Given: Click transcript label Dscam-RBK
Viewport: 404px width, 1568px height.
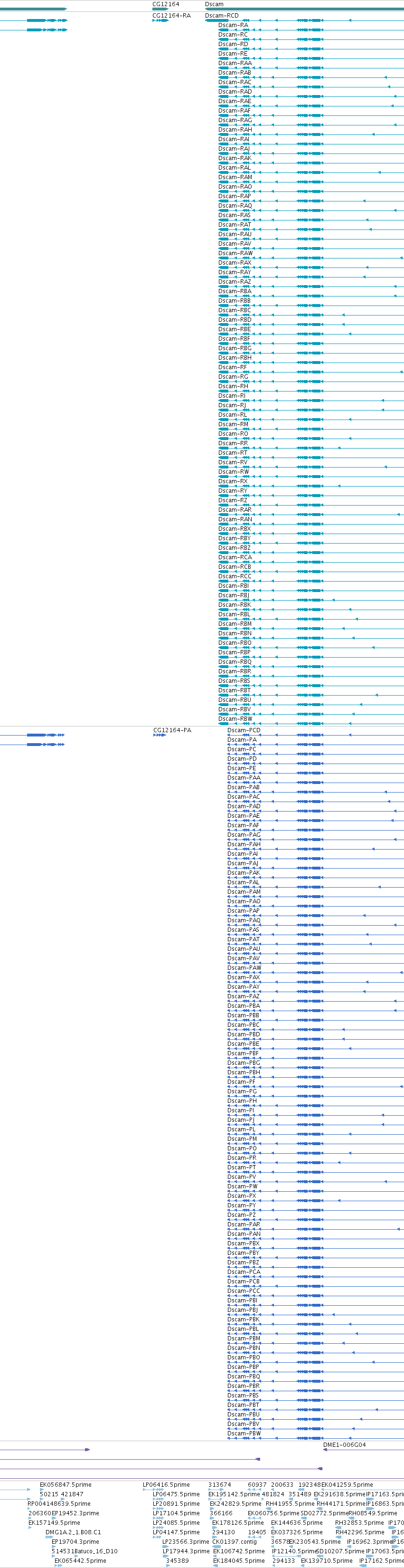Looking at the screenshot, I should point(234,605).
